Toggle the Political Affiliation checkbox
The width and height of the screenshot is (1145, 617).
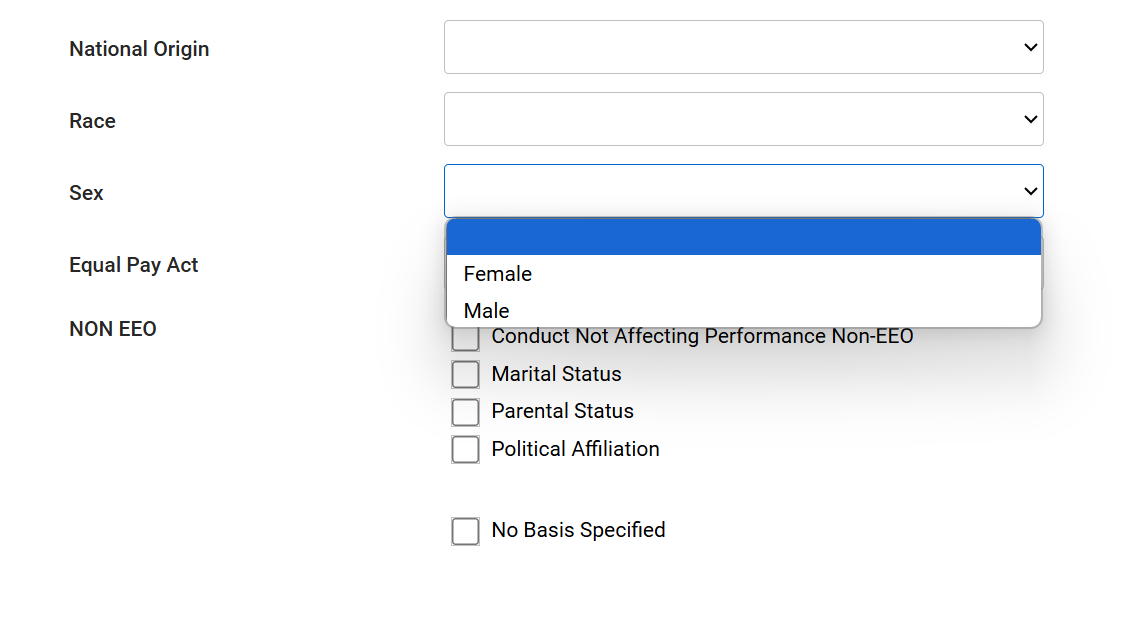tap(466, 450)
